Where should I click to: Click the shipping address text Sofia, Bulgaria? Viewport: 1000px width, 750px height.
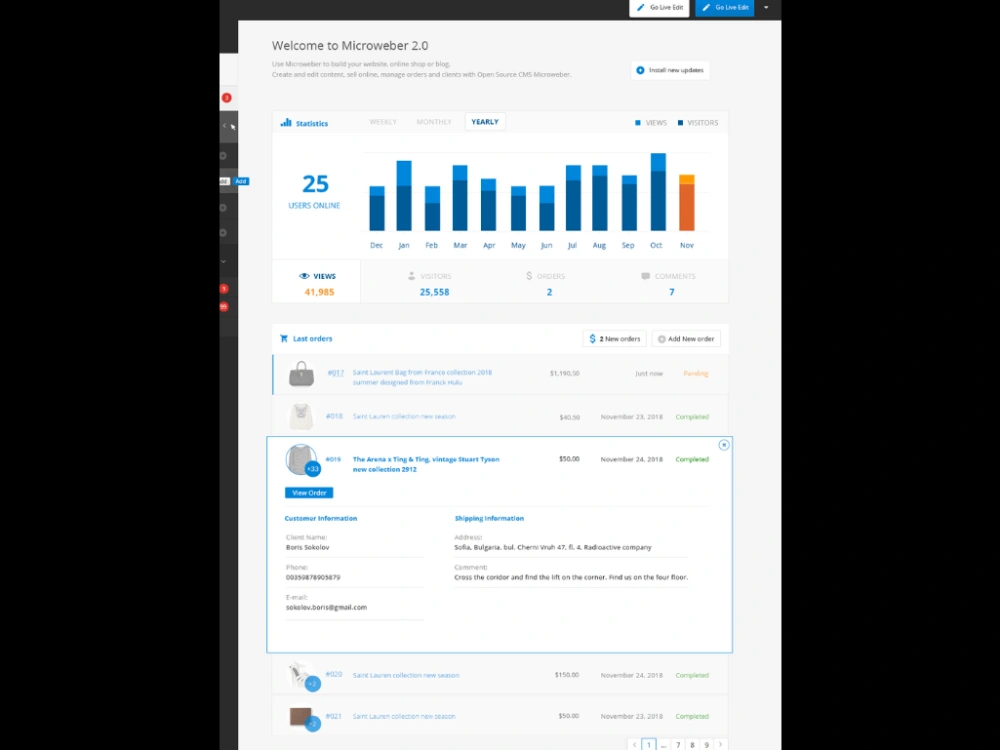point(553,547)
